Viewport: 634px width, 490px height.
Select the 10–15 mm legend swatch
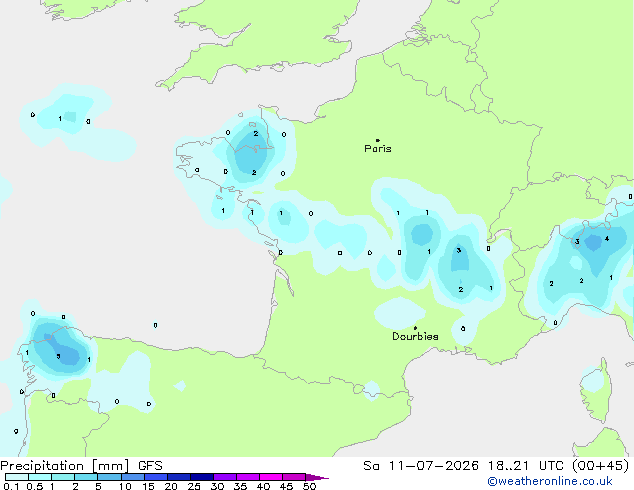point(133,477)
